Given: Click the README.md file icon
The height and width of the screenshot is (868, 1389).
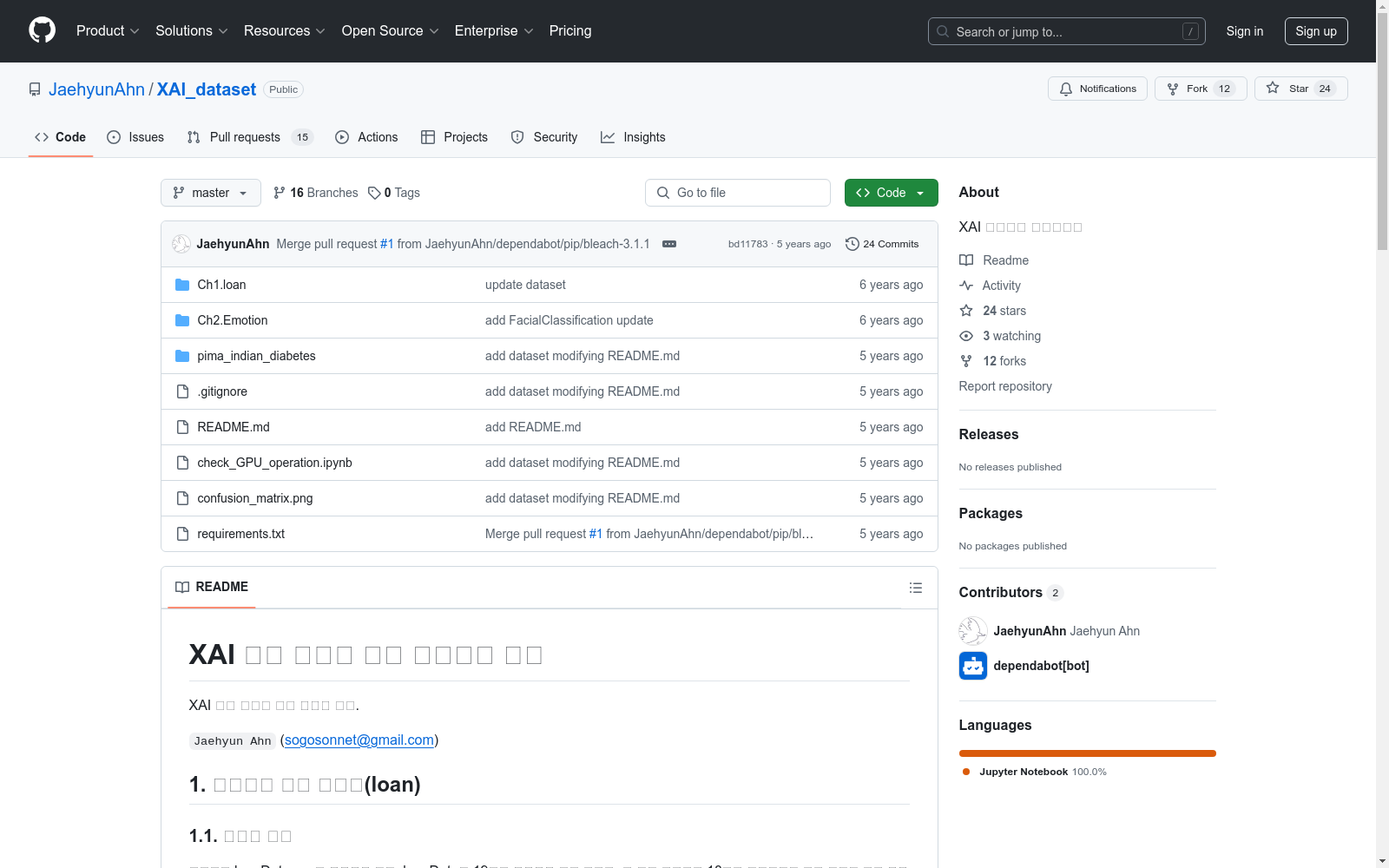Looking at the screenshot, I should click(182, 427).
